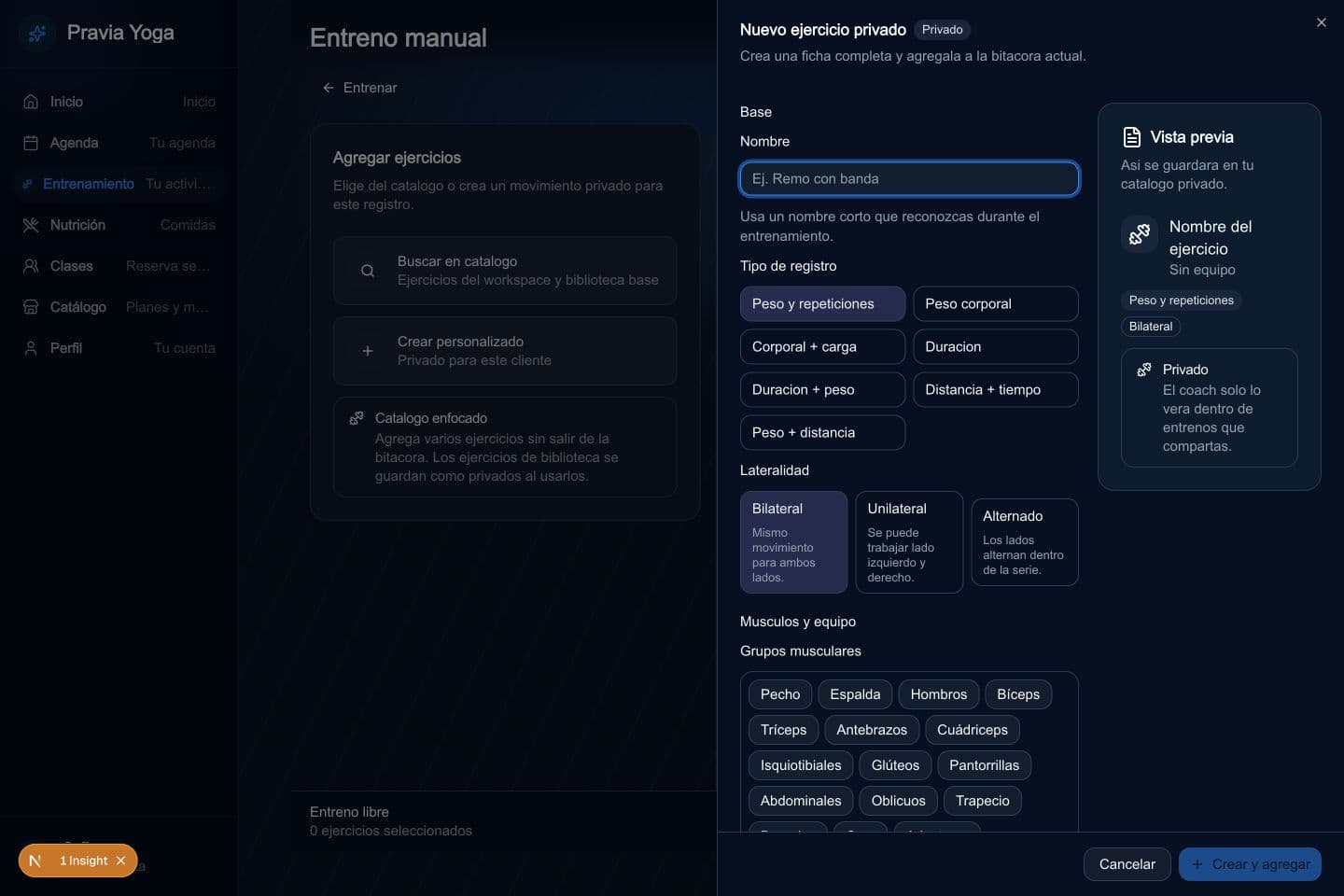This screenshot has height=896, width=1344.
Task: Choose Unilateral laterality option
Action: click(909, 542)
